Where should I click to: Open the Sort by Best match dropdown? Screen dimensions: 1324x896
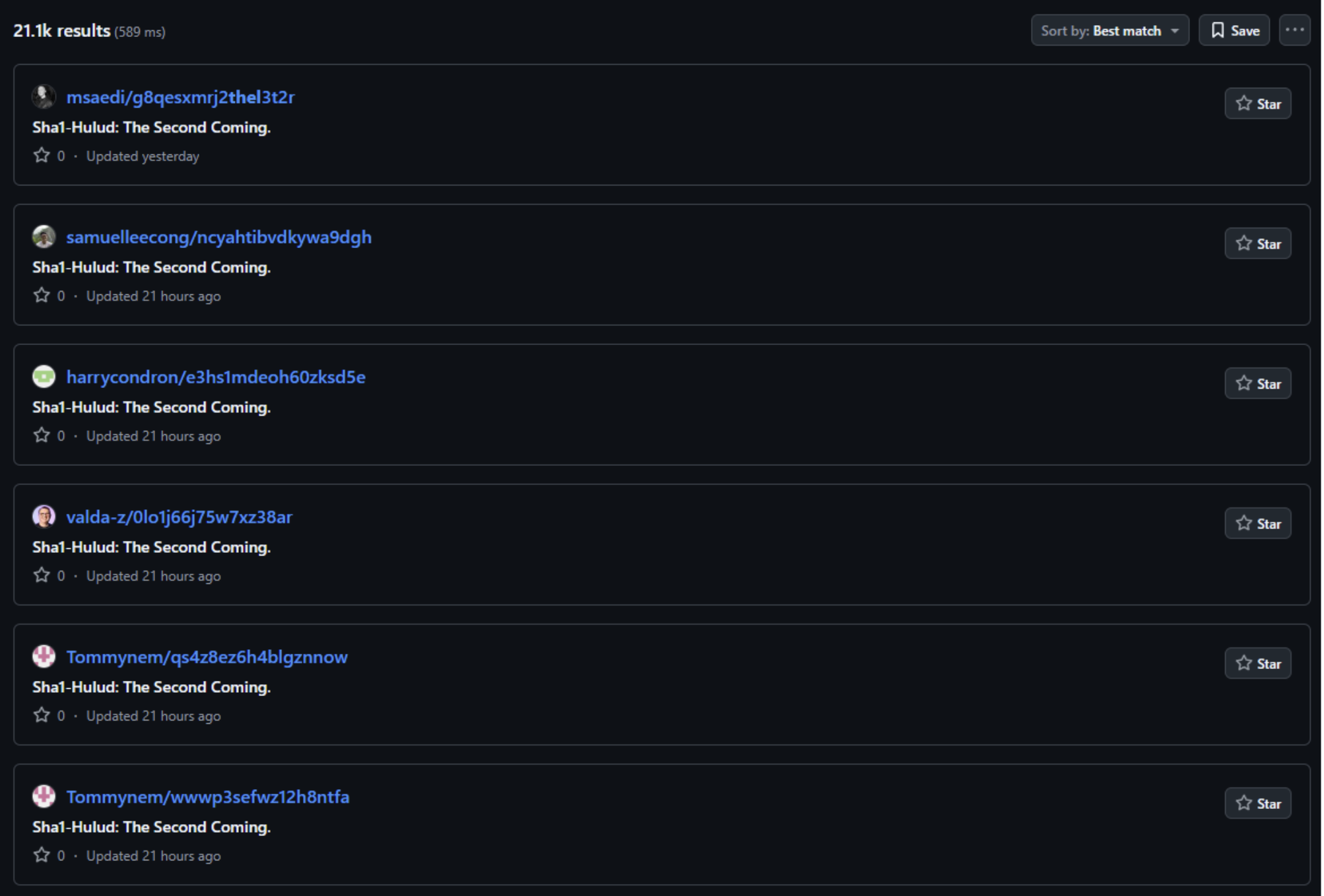point(1109,30)
